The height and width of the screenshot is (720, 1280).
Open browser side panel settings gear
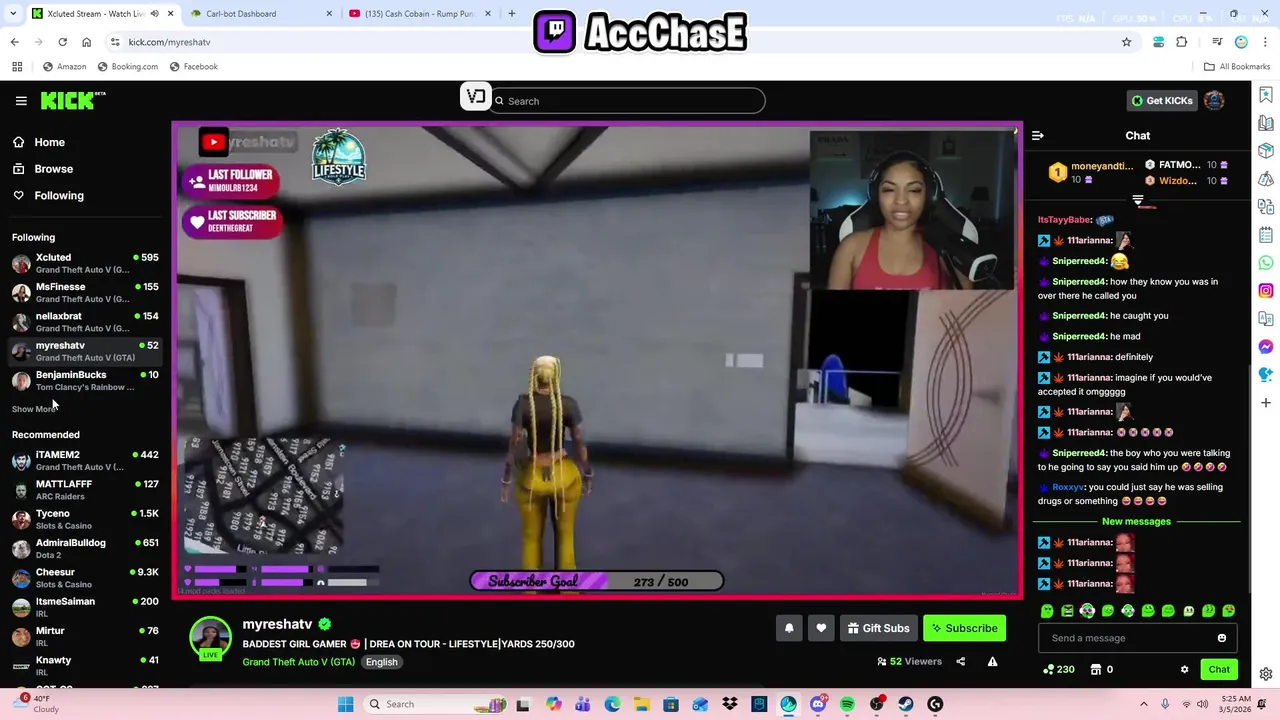tap(1266, 674)
